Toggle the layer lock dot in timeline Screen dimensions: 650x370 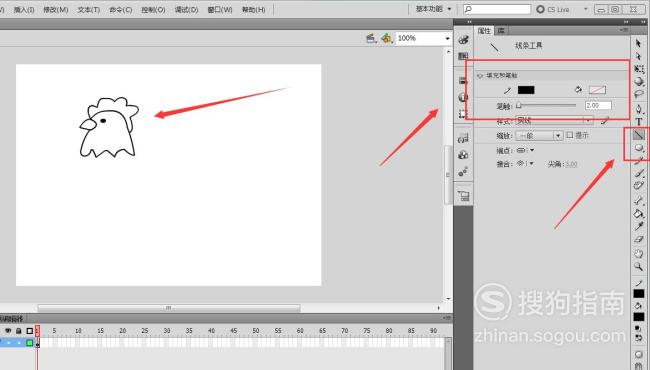(19, 343)
